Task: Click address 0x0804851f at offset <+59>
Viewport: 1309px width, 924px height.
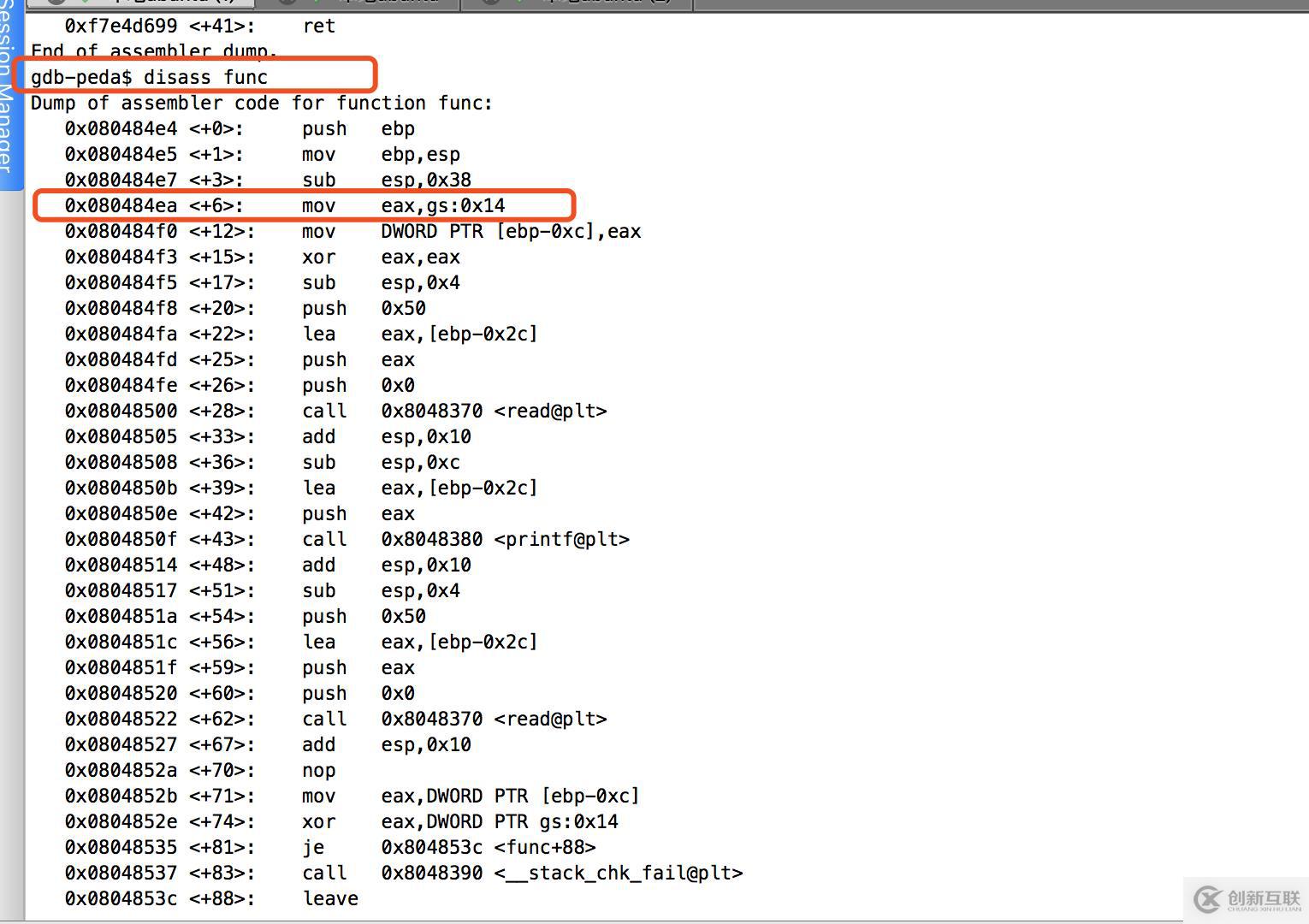Action: click(x=121, y=667)
